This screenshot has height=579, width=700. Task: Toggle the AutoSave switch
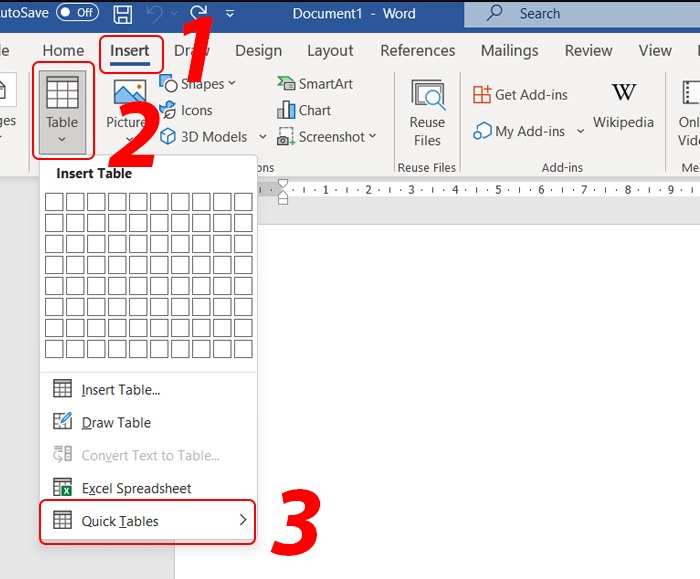(x=77, y=12)
